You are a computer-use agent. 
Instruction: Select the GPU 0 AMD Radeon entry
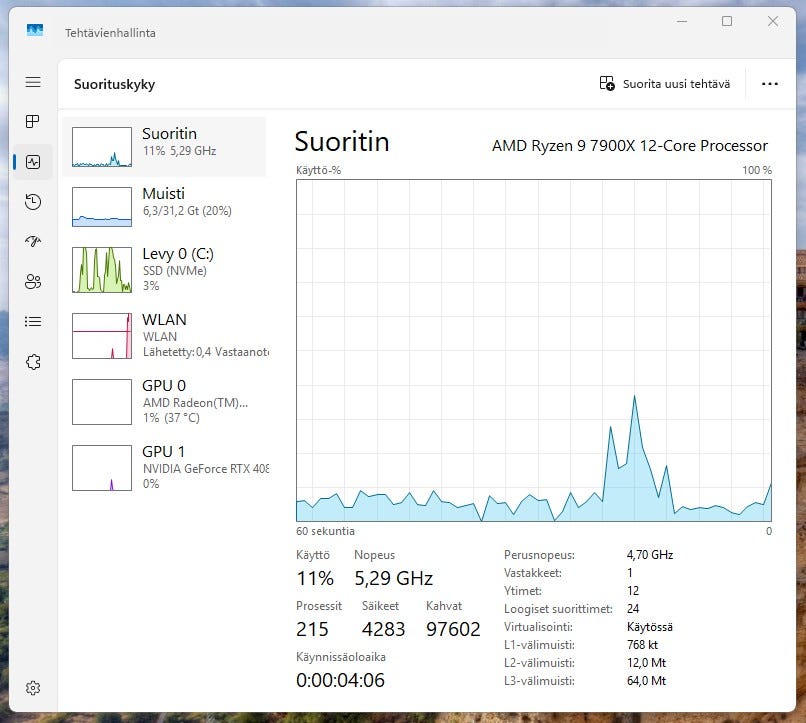point(164,402)
